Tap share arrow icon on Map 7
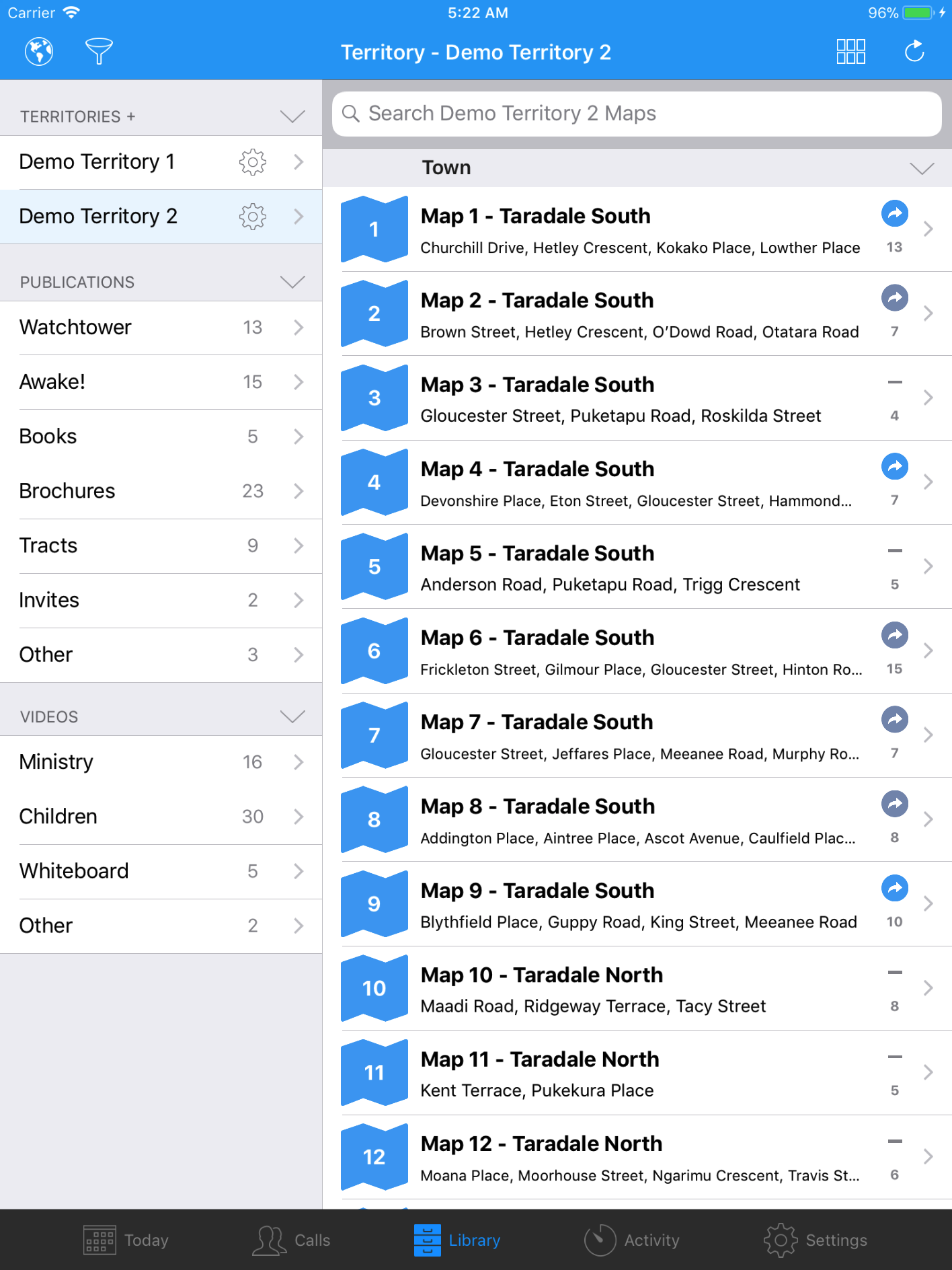The width and height of the screenshot is (952, 1270). (895, 720)
